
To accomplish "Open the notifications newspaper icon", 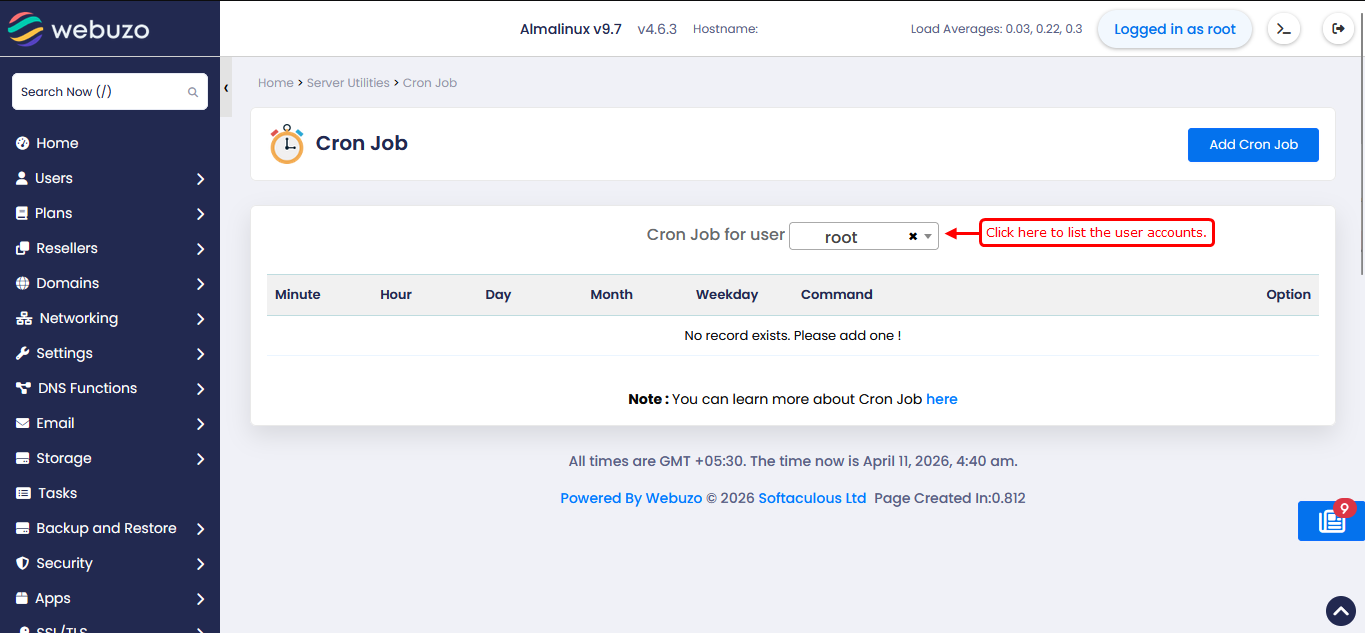I will click(x=1331, y=521).
